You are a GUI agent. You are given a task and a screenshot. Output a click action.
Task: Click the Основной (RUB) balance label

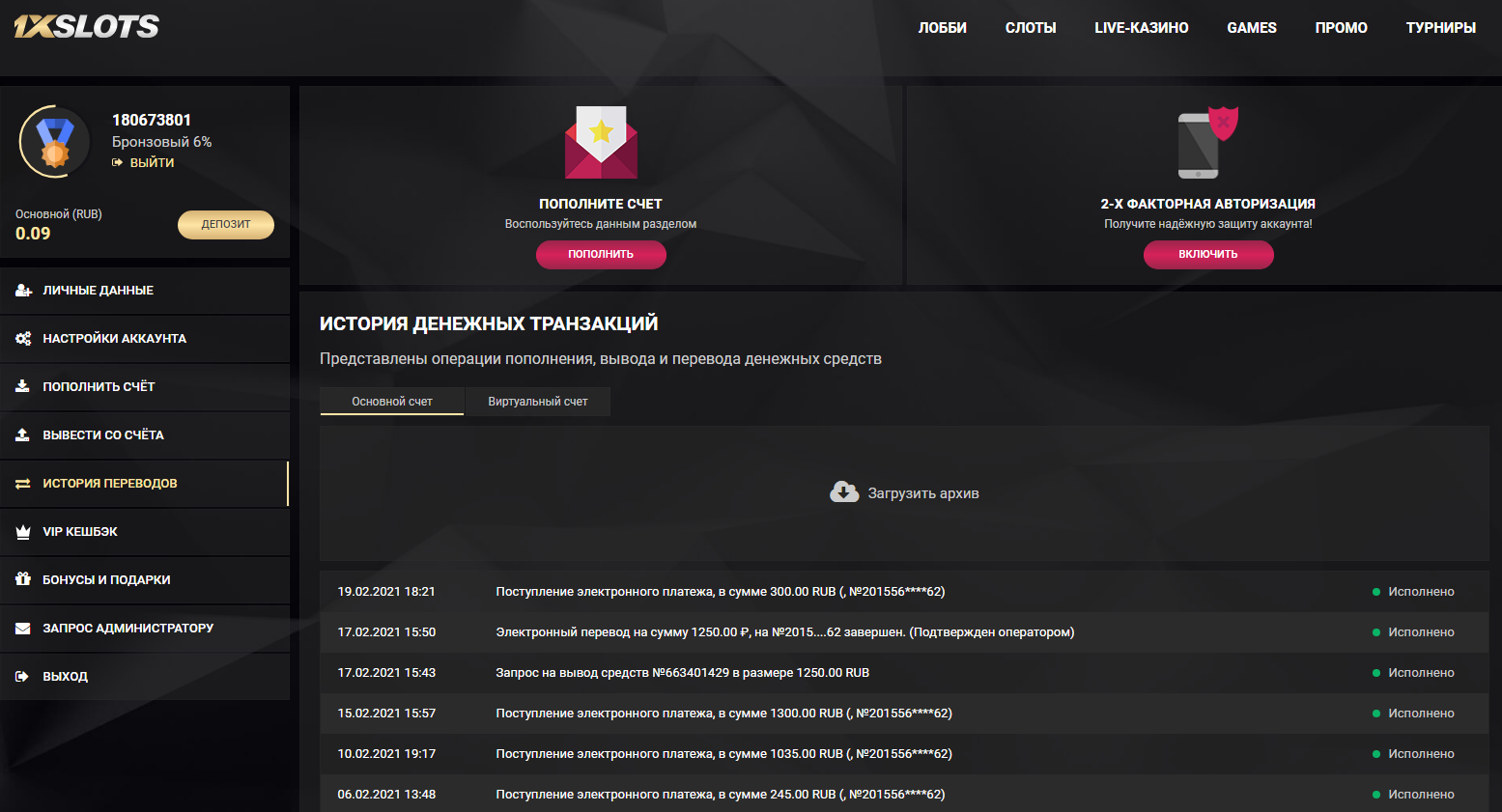pyautogui.click(x=59, y=214)
